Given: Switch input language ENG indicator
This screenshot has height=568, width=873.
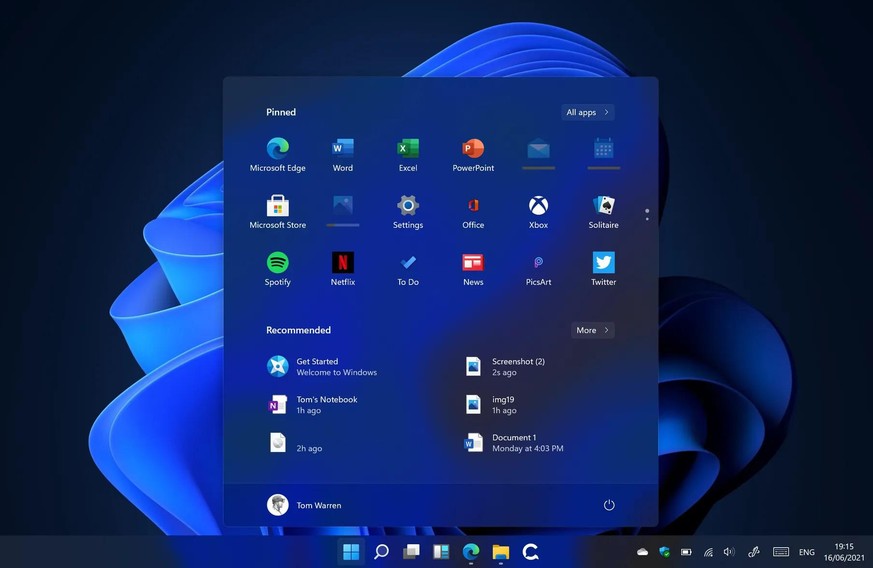Looking at the screenshot, I should (806, 552).
